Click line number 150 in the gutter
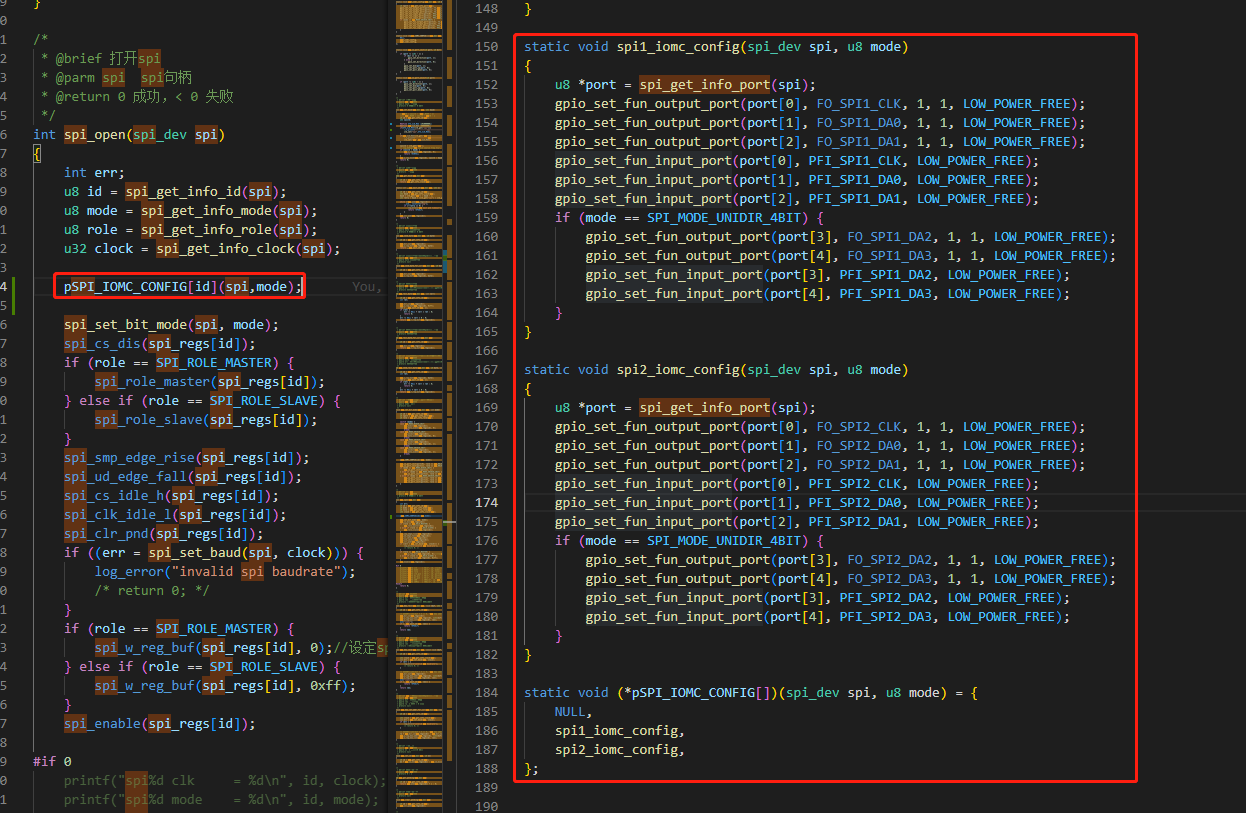Viewport: 1246px width, 813px height. click(486, 46)
